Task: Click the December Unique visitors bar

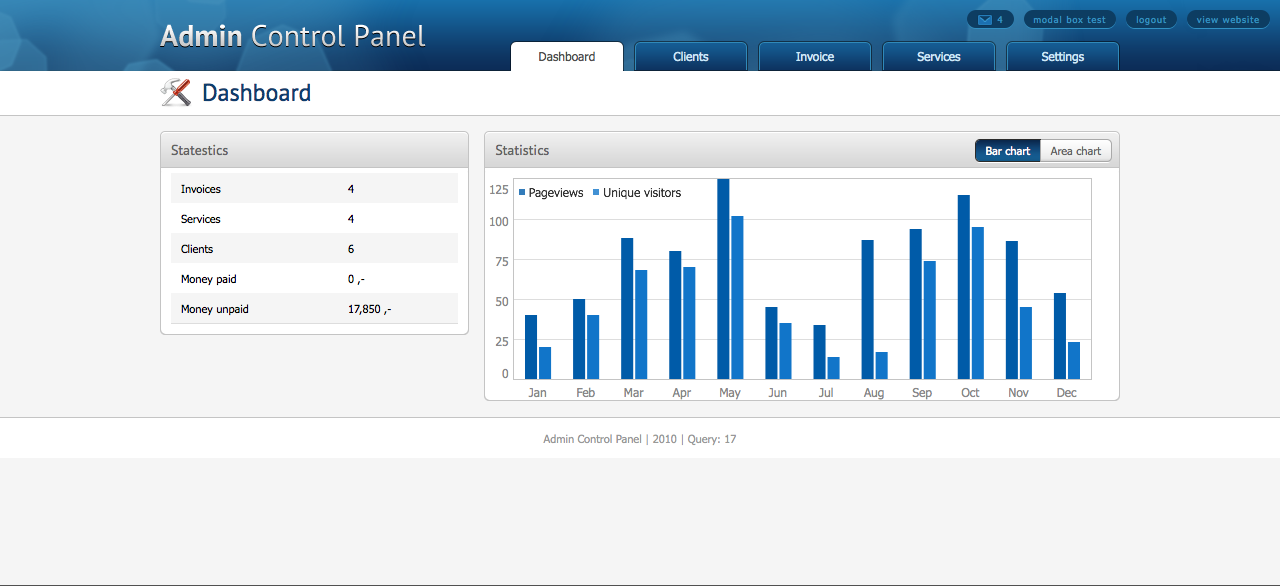Action: [x=1074, y=360]
